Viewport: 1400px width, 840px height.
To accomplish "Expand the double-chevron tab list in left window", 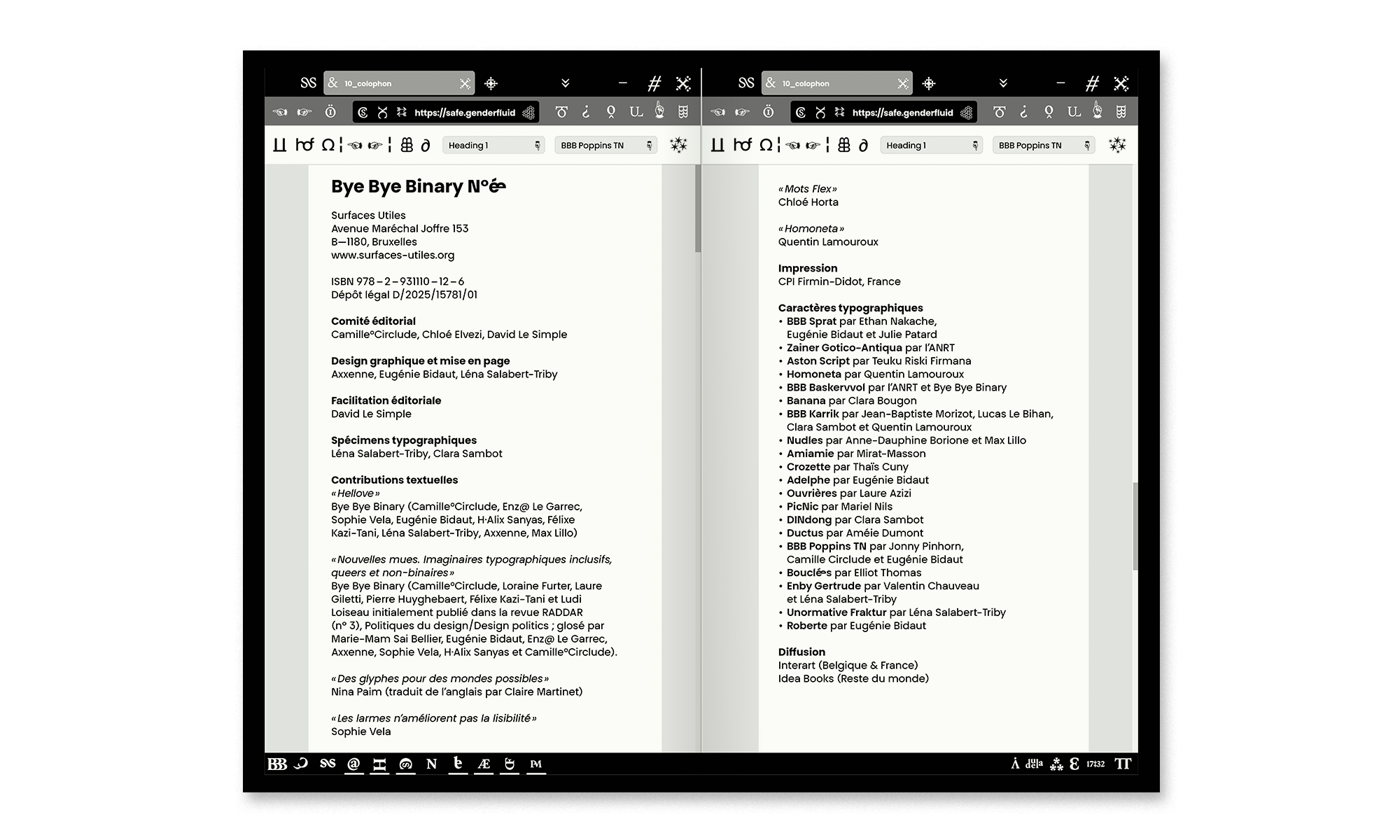I will pyautogui.click(x=566, y=83).
